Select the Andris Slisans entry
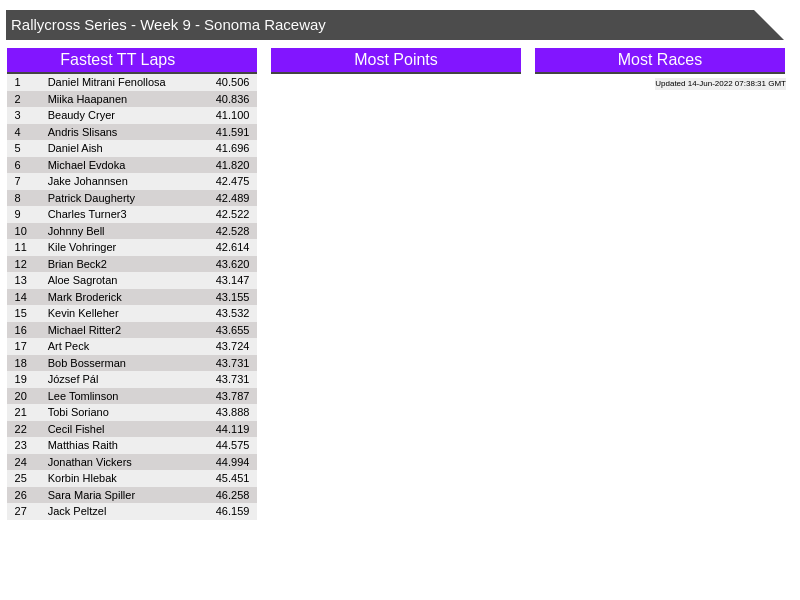The height and width of the screenshot is (600, 800). tap(82, 132)
